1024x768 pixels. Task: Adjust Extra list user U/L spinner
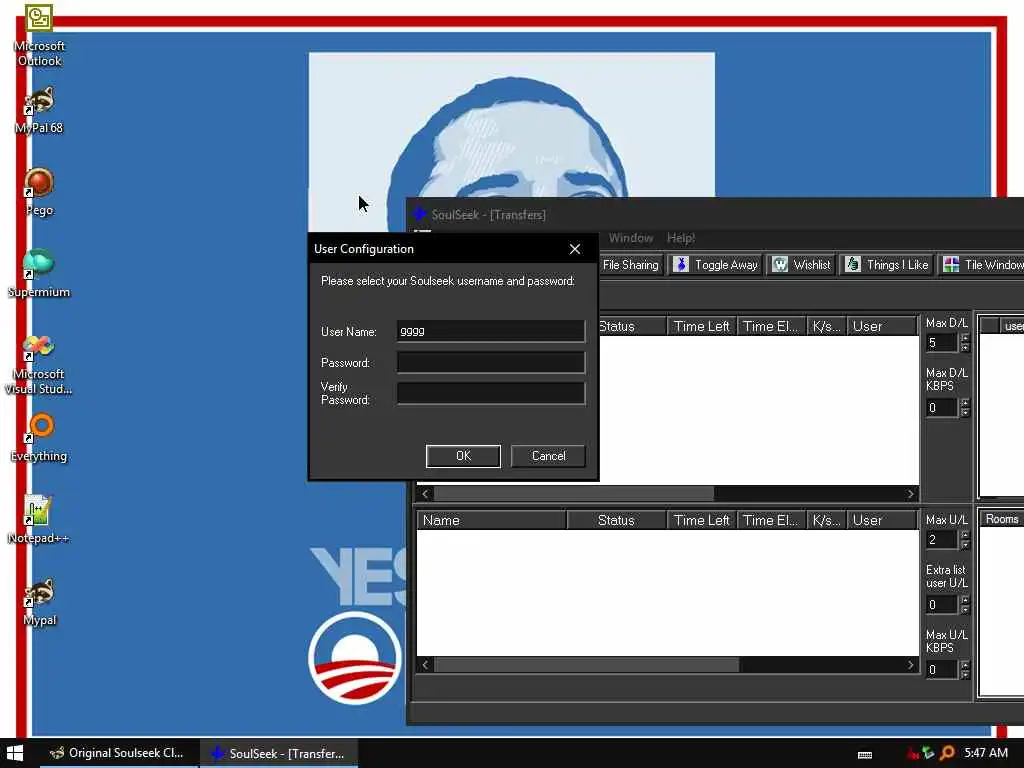coord(965,605)
